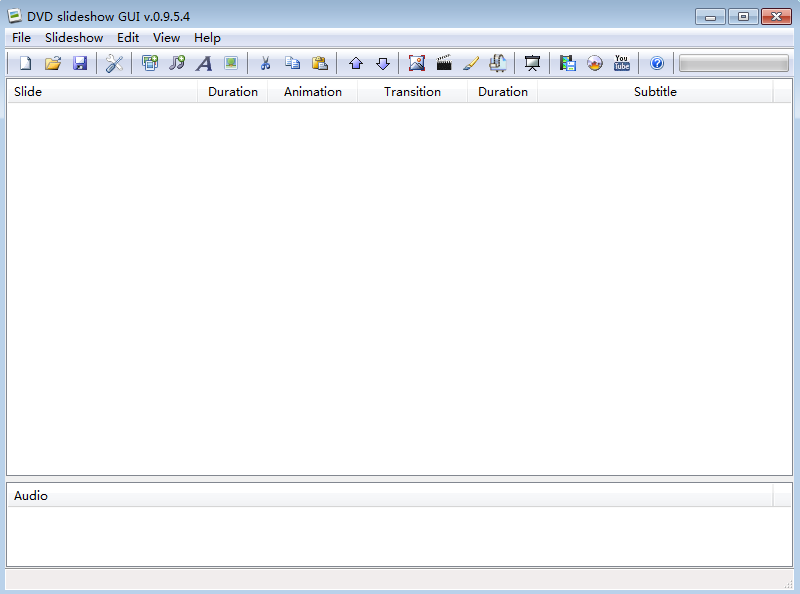Viewport: 800px width, 594px height.
Task: Move slide down with the down arrow
Action: tap(383, 63)
